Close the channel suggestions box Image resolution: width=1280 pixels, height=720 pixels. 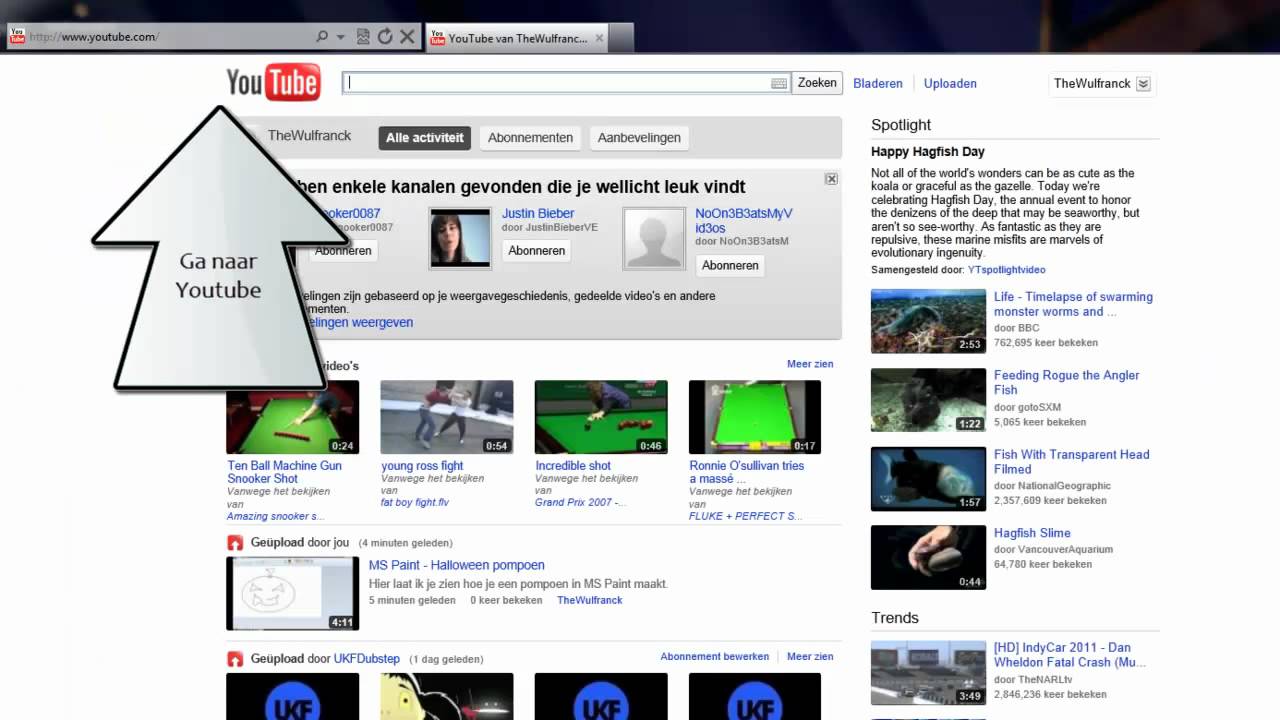[831, 179]
